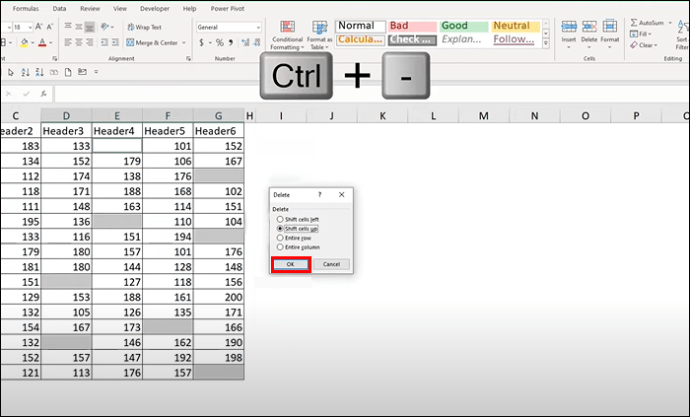Click OK in the Delete dialog
Image resolution: width=690 pixels, height=417 pixels.
tap(290, 264)
